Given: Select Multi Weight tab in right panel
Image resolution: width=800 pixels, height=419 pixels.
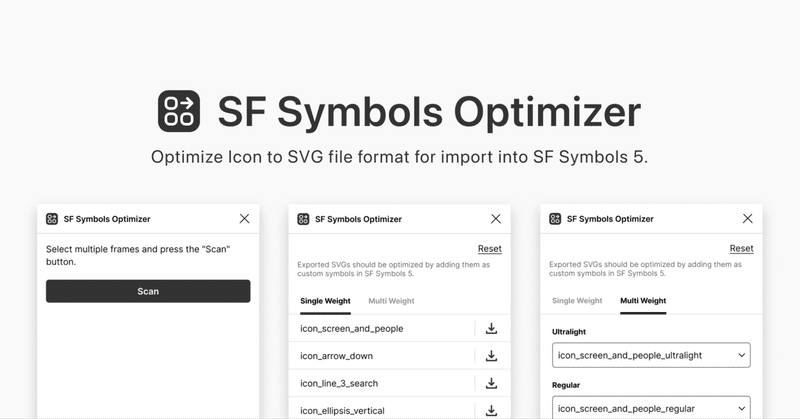Looking at the screenshot, I should [643, 301].
